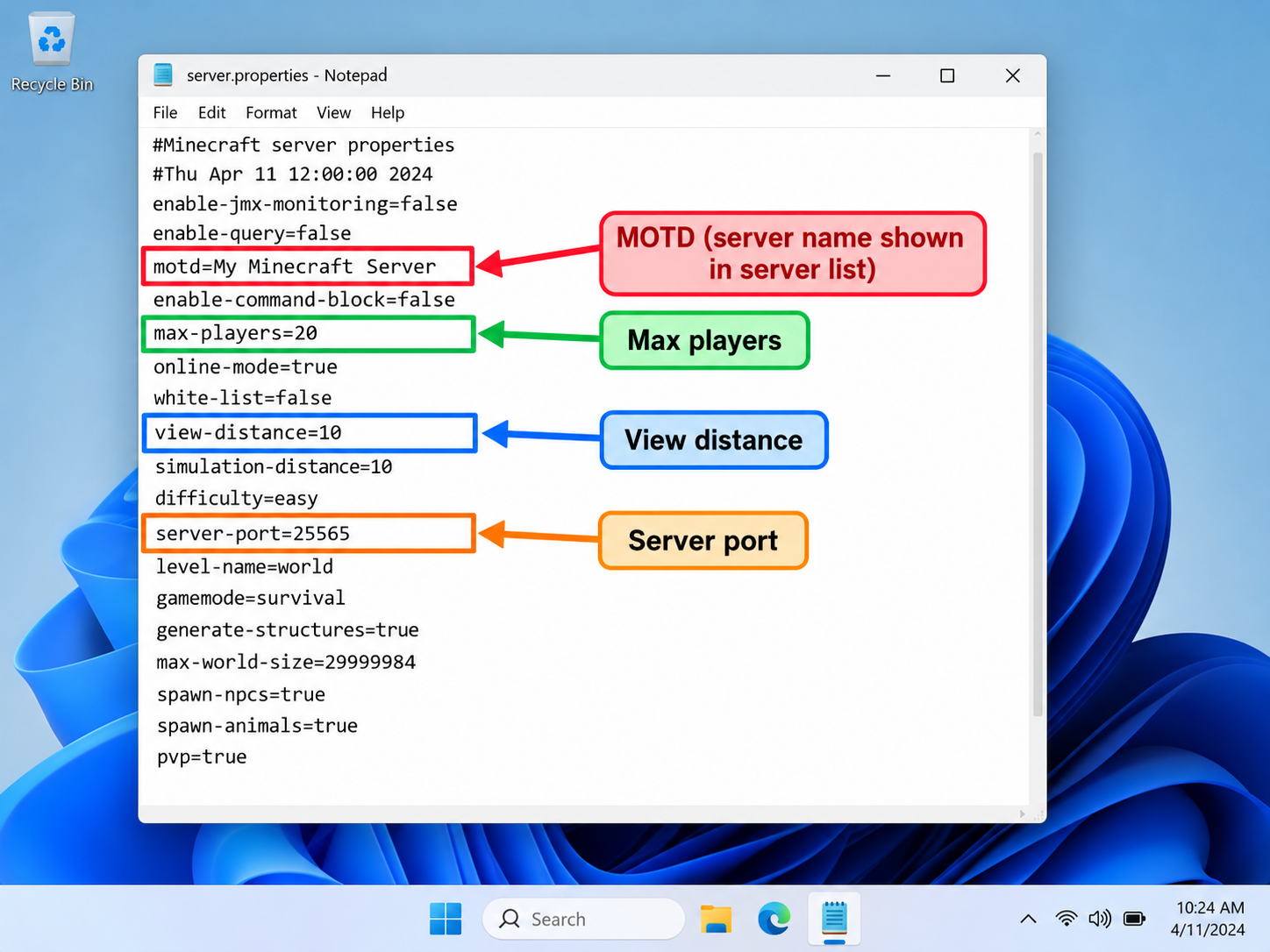Click the #Minecraft server properties header line
Viewport: 1270px width, 952px height.
click(303, 146)
